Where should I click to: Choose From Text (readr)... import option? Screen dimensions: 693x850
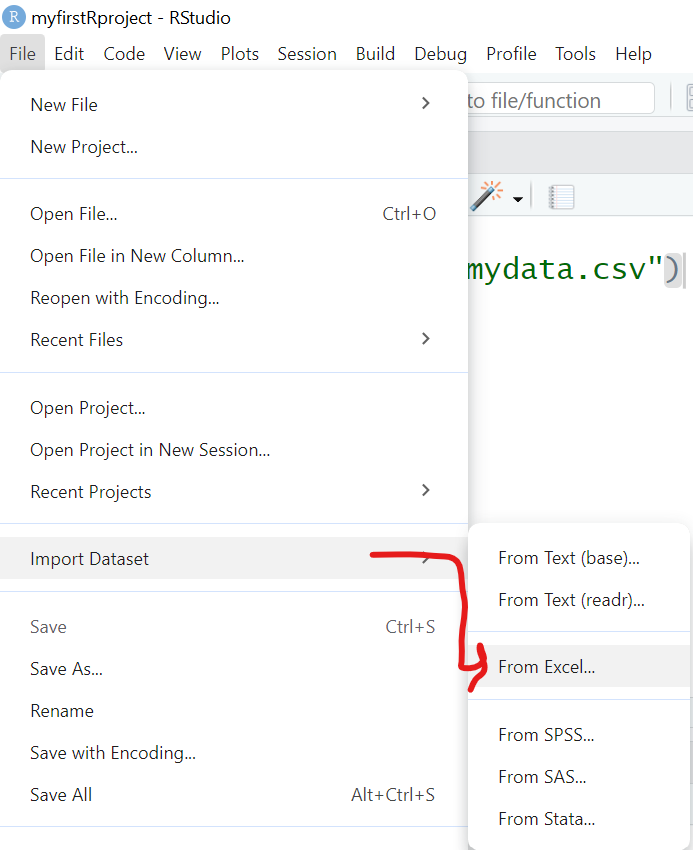pyautogui.click(x=579, y=600)
